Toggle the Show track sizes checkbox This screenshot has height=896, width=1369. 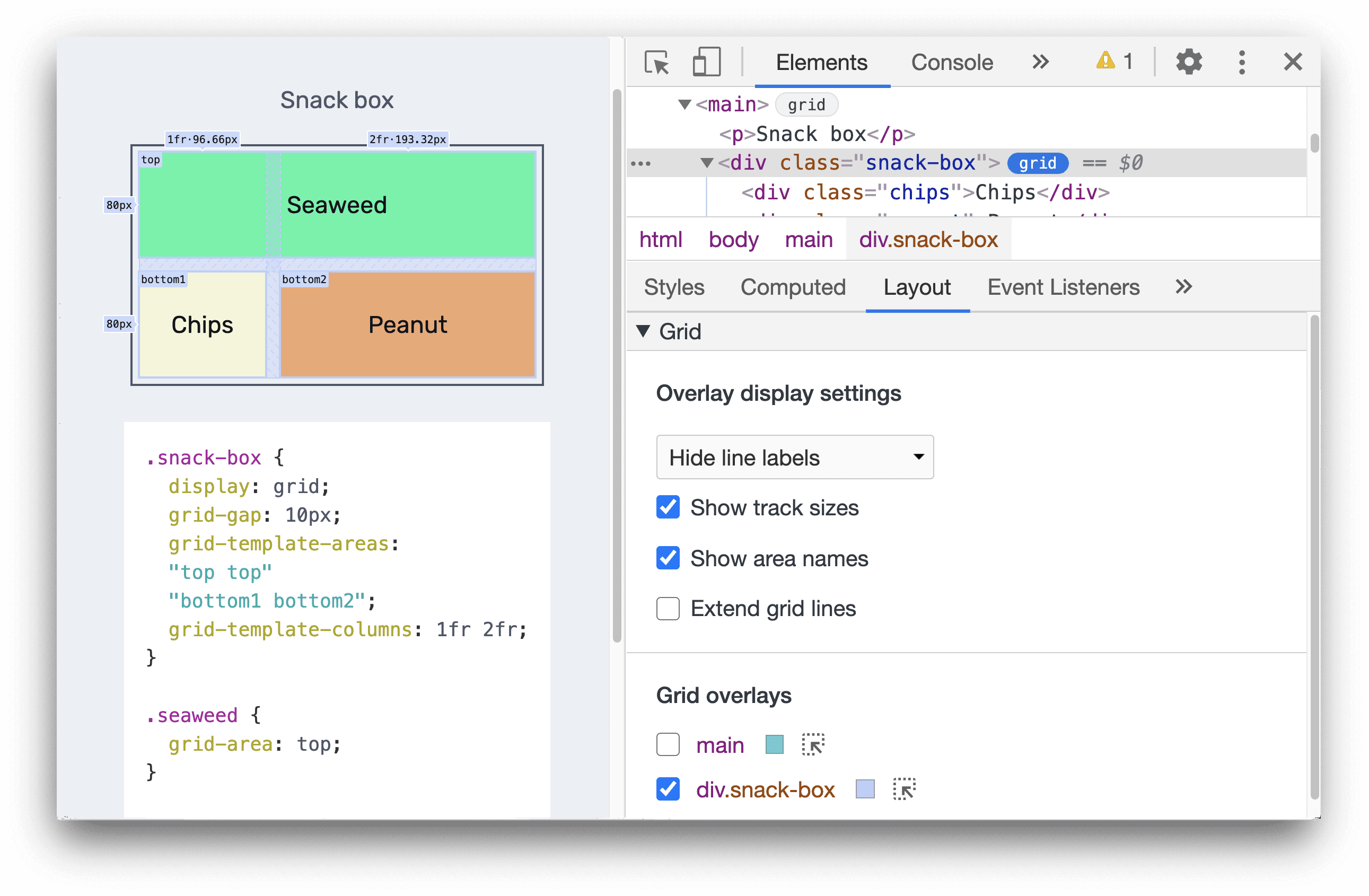pyautogui.click(x=667, y=508)
